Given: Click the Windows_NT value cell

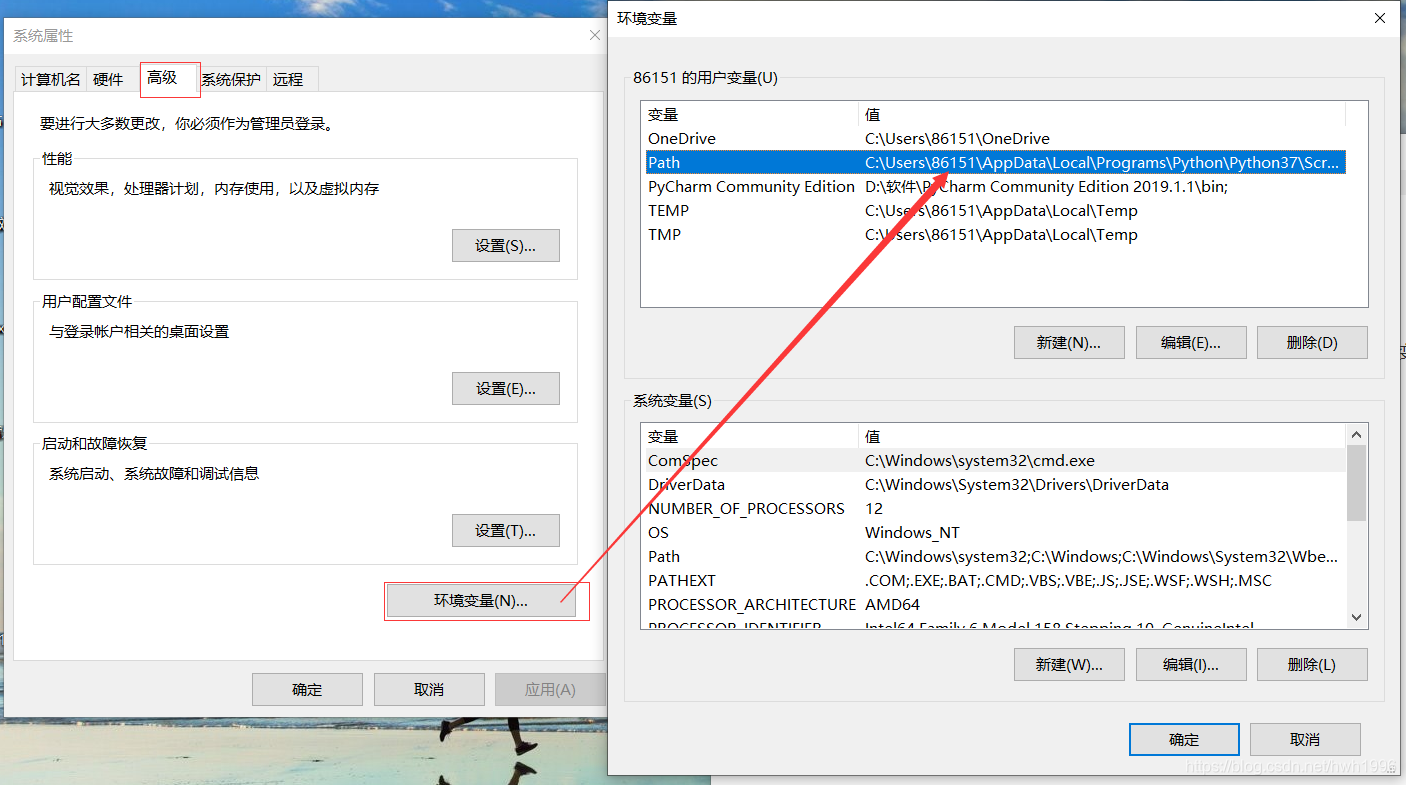Looking at the screenshot, I should (912, 533).
